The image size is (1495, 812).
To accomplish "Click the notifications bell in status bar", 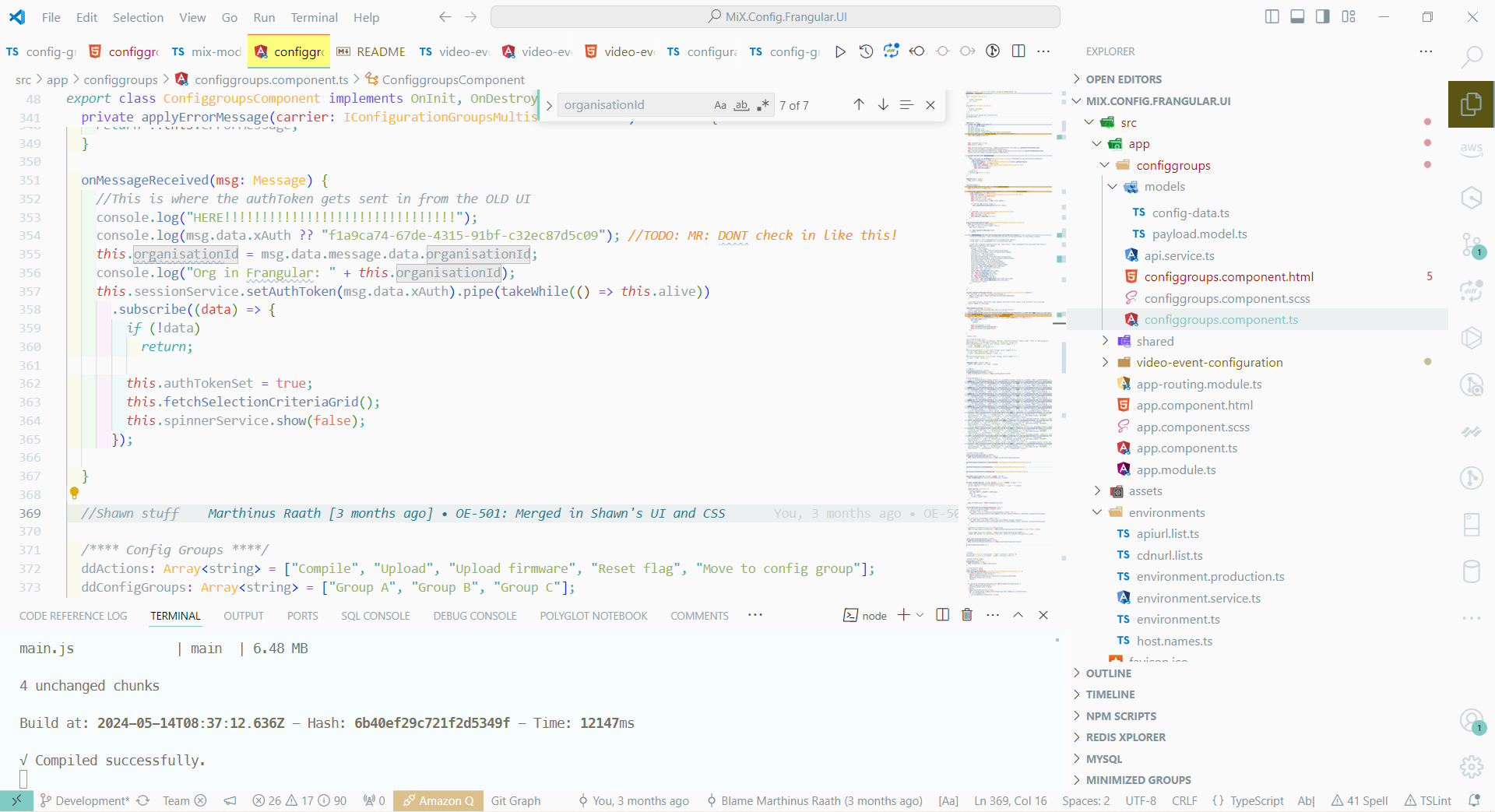I will [x=1473, y=800].
